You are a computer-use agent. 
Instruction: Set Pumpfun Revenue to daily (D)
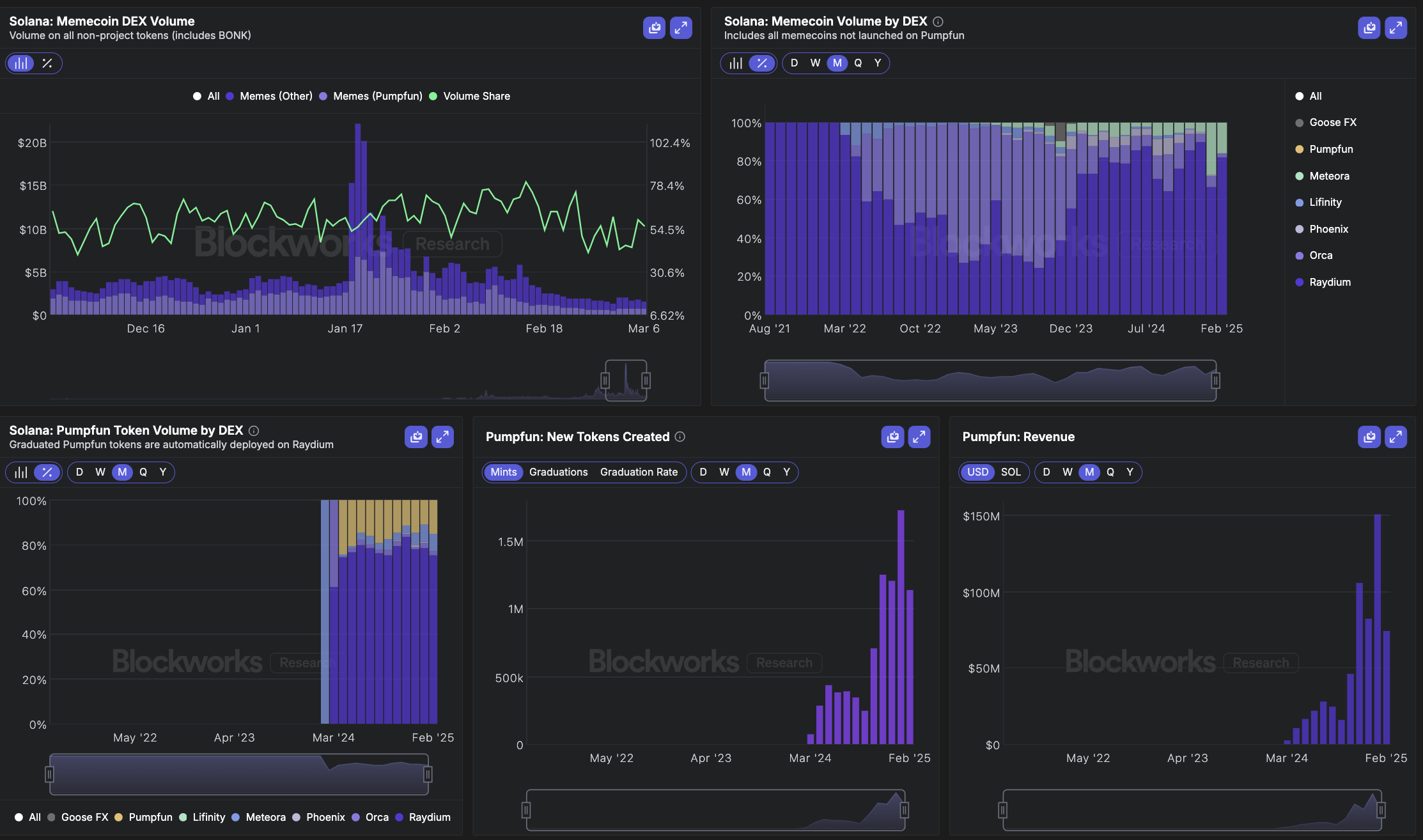point(1046,472)
